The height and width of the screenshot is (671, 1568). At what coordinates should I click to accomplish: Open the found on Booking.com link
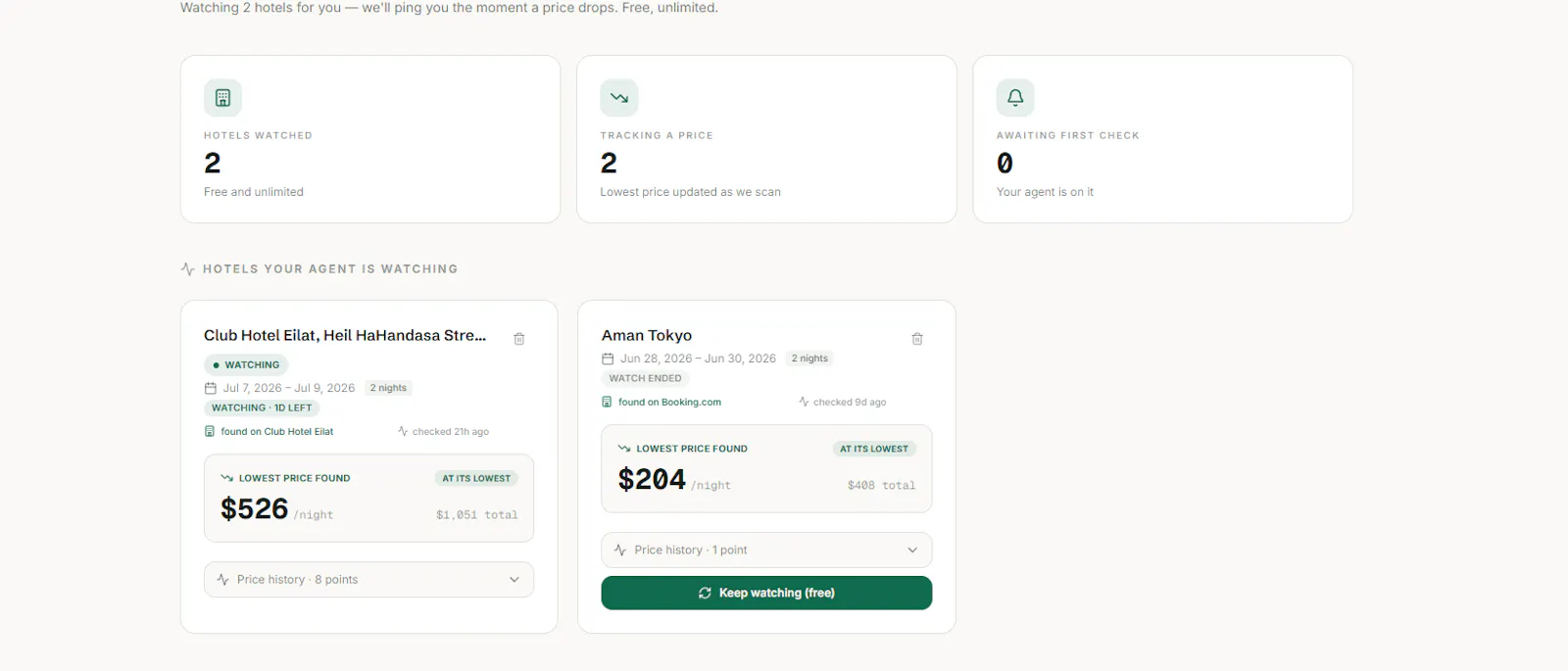(669, 402)
